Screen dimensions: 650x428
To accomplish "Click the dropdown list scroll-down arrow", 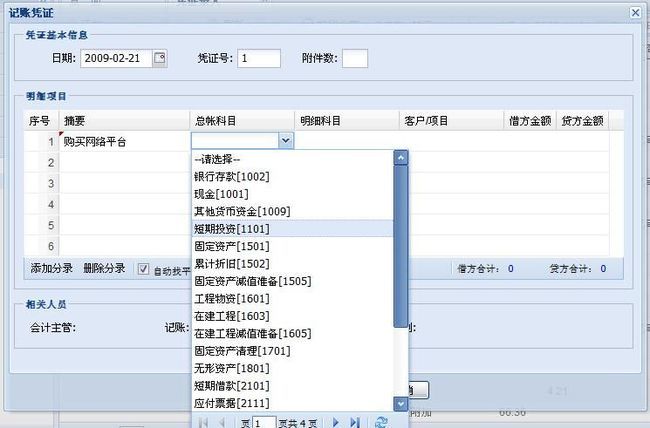I will [400, 404].
